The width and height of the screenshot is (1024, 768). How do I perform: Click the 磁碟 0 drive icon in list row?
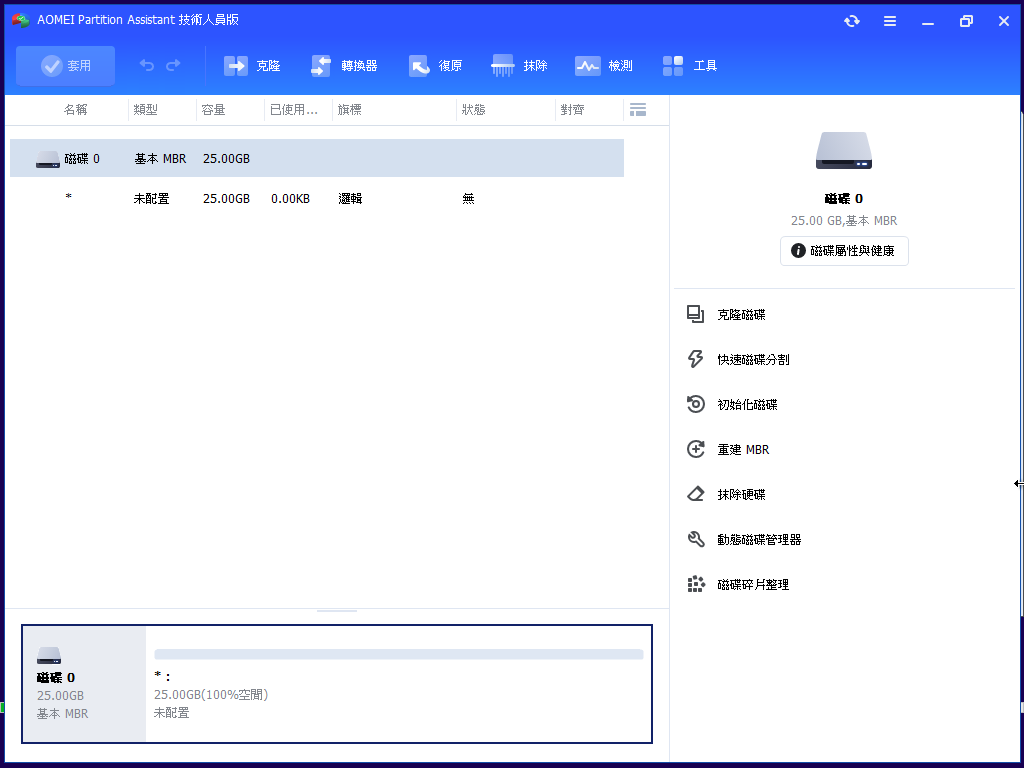click(x=48, y=159)
